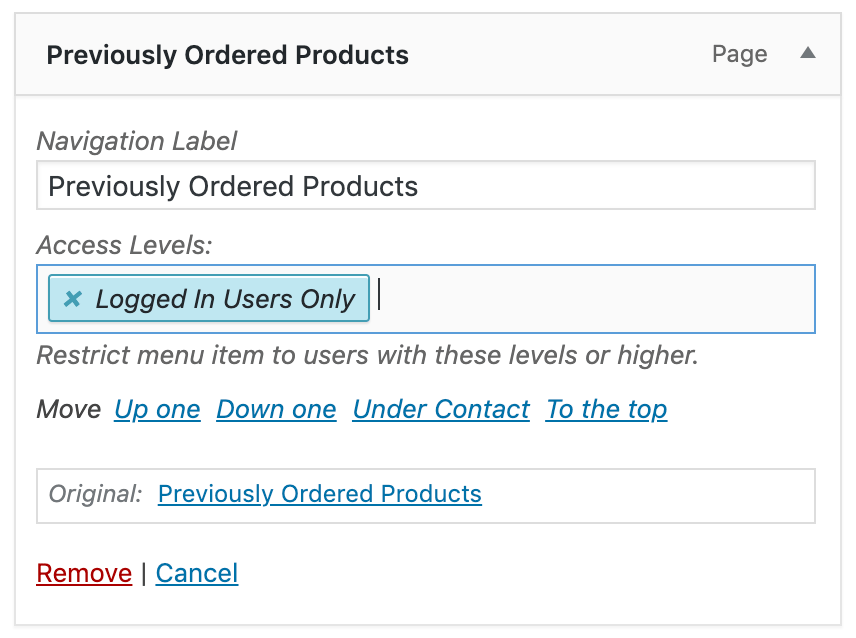Select the Logged In Users Only tag
Image resolution: width=856 pixels, height=638 pixels.
point(225,299)
